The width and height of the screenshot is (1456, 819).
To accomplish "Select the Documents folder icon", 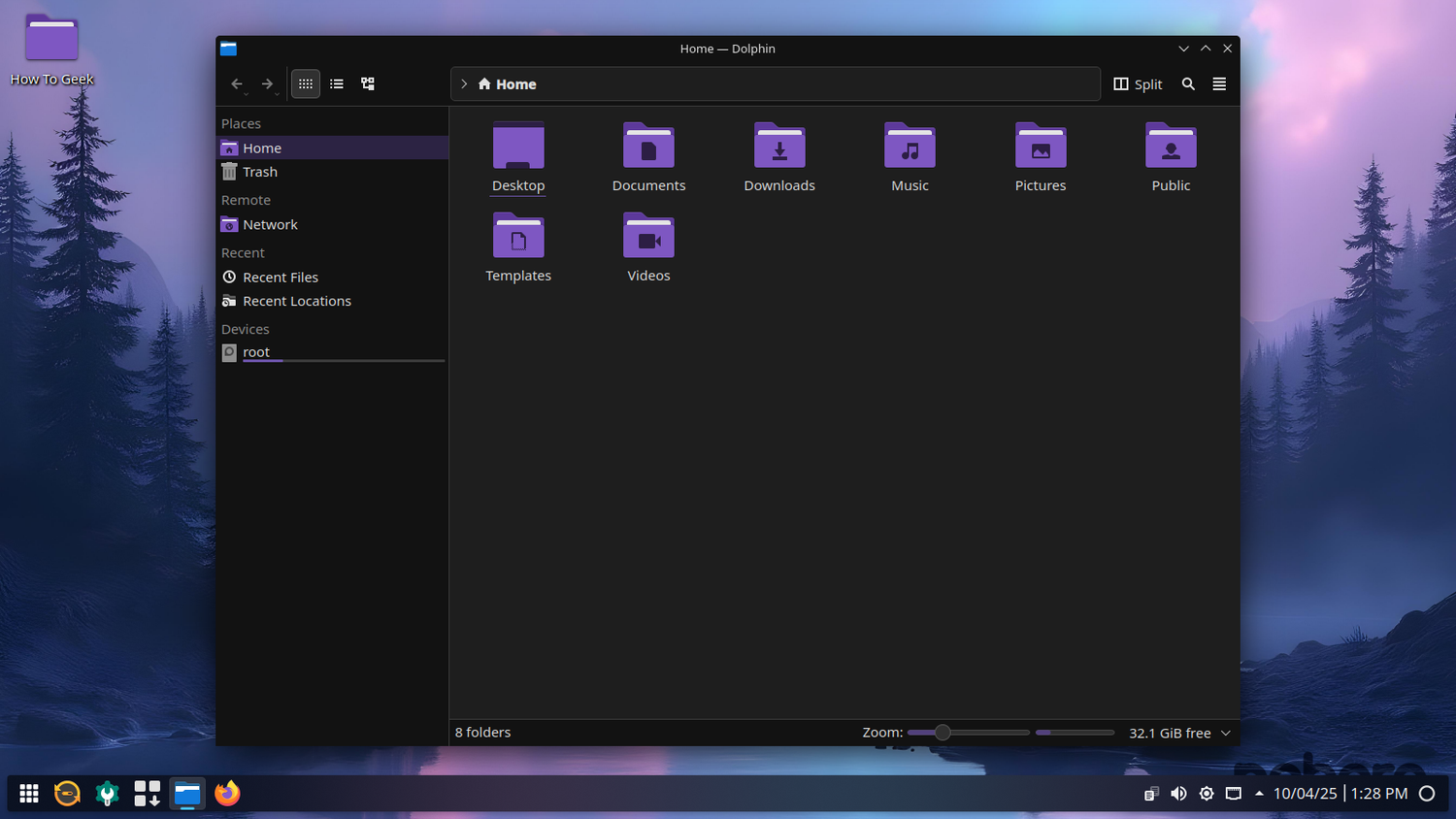I will tap(648, 146).
